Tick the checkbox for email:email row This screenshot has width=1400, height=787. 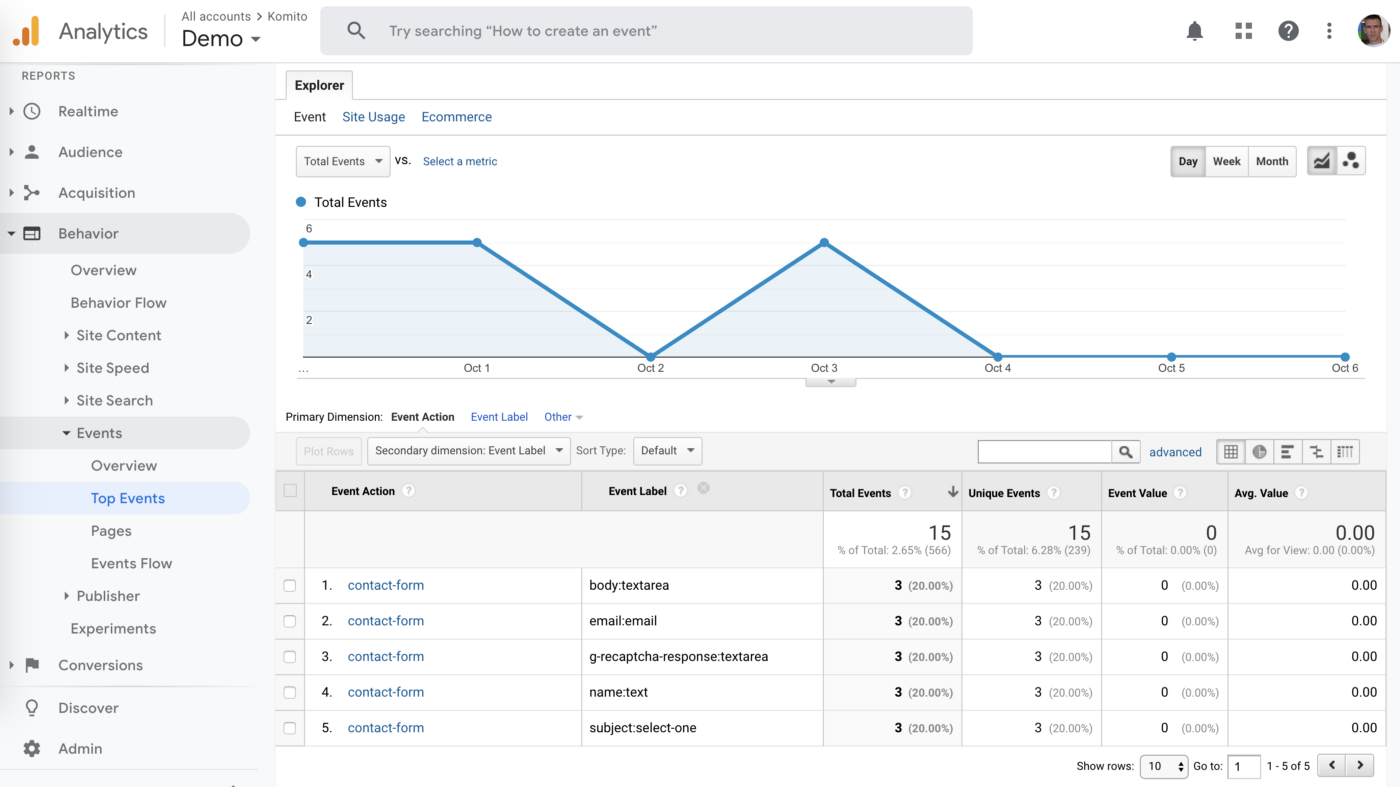[x=290, y=621]
